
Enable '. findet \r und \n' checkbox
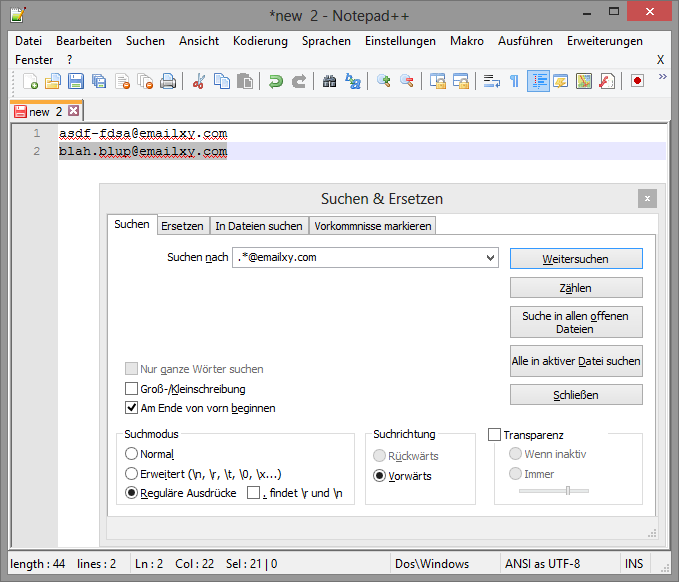coord(253,493)
